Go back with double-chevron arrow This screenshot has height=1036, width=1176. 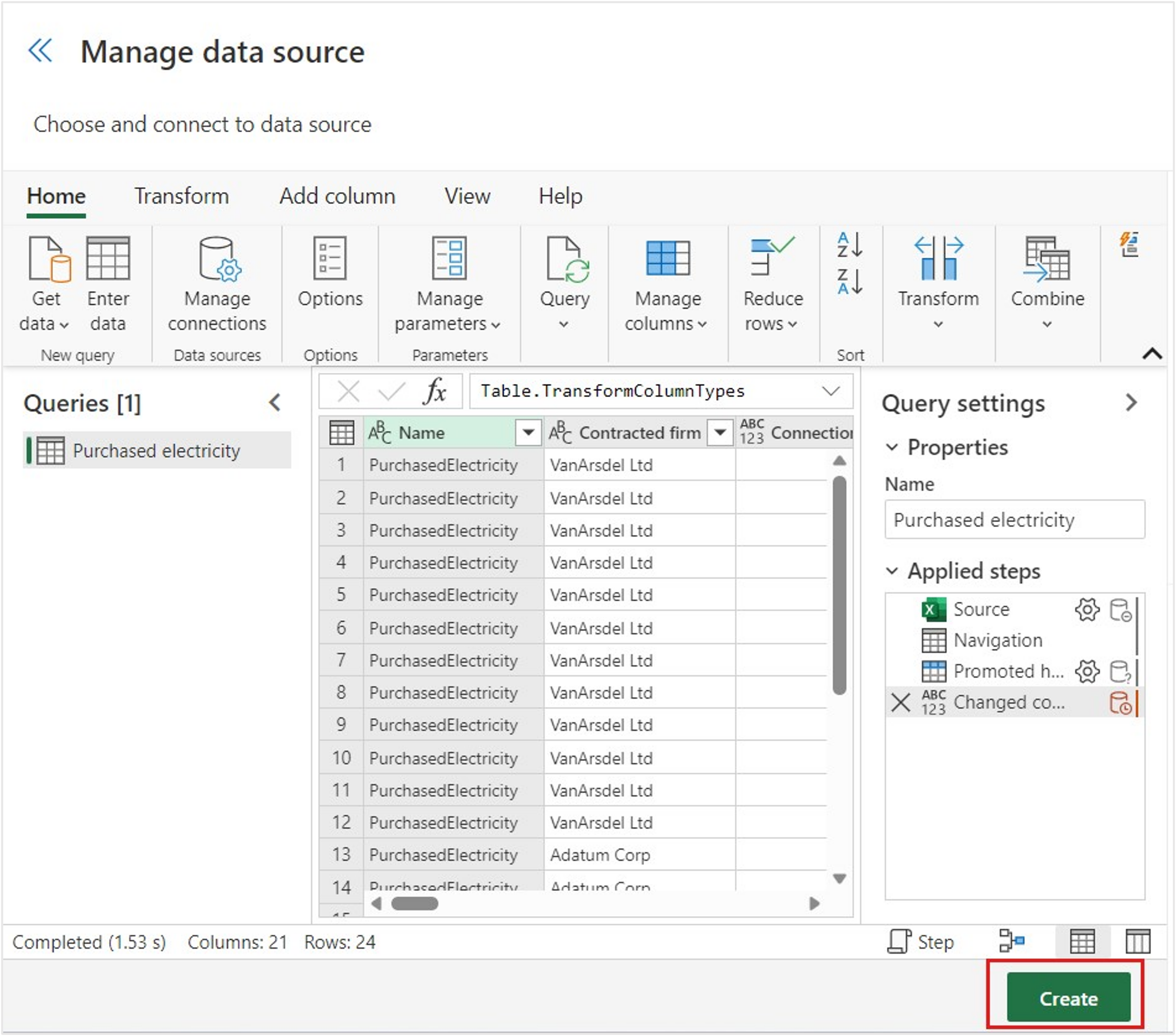[x=40, y=51]
